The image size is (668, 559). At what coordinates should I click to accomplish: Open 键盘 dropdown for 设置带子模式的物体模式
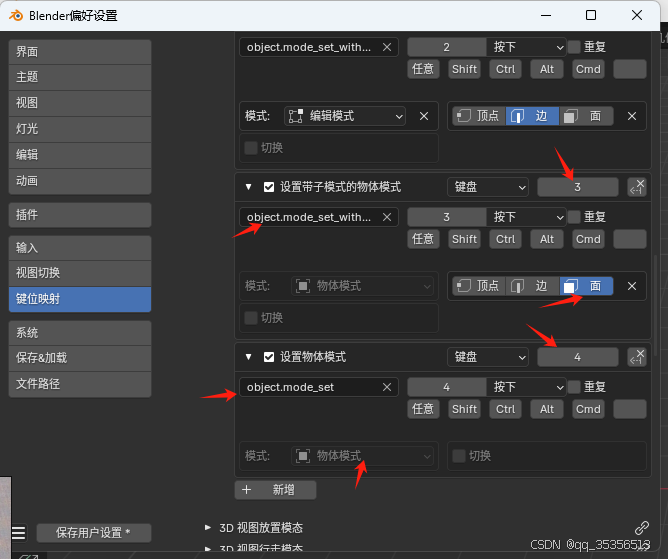(x=488, y=187)
